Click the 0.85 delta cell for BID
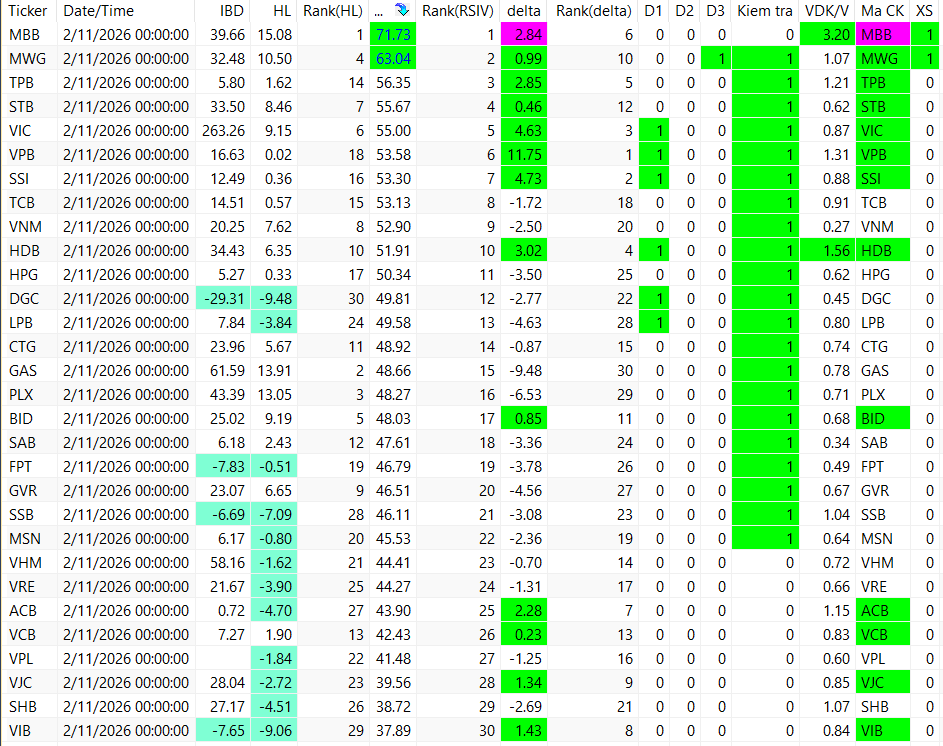 524,419
